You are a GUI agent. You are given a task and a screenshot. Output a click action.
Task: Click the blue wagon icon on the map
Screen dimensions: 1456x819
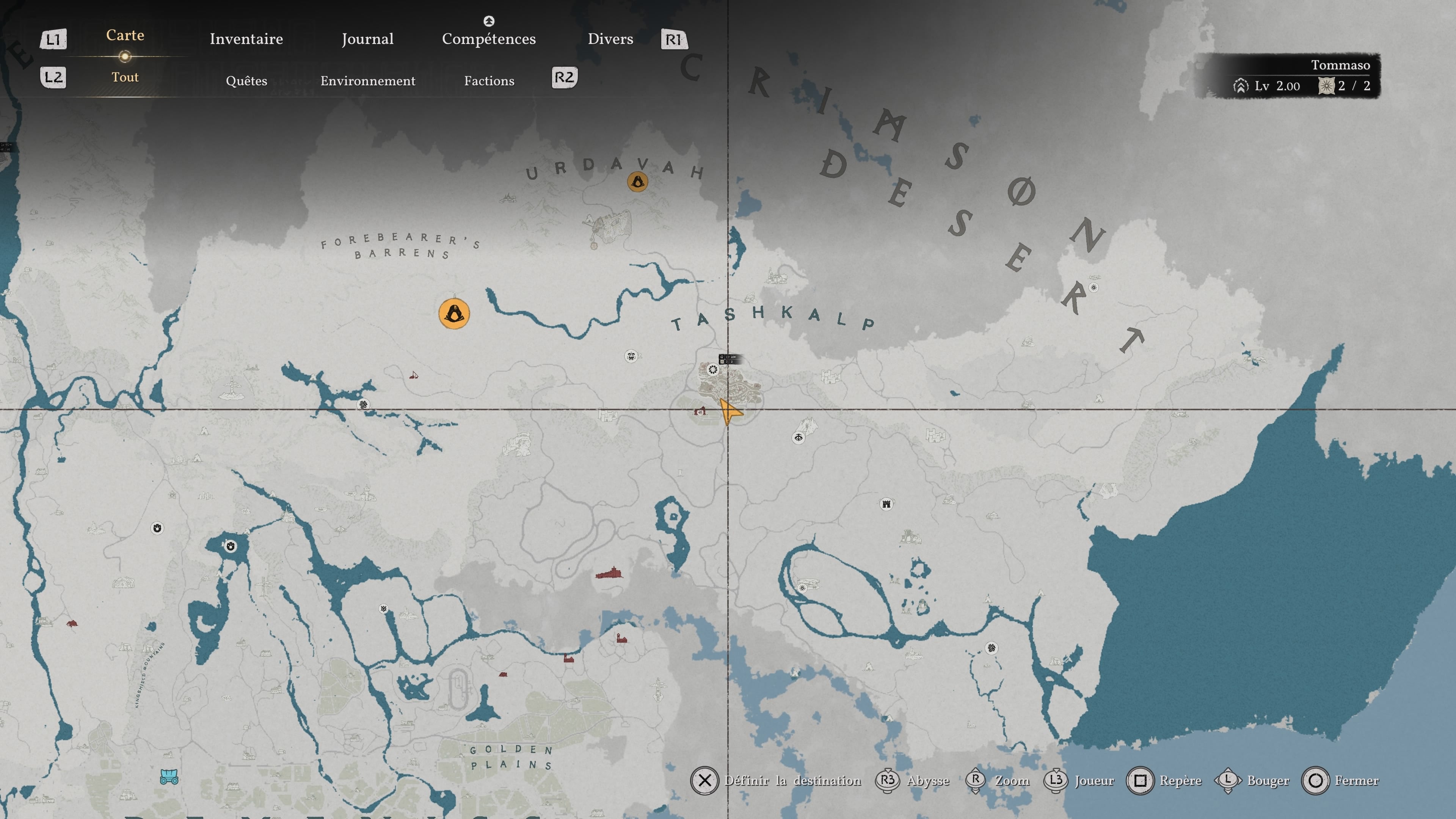(169, 777)
